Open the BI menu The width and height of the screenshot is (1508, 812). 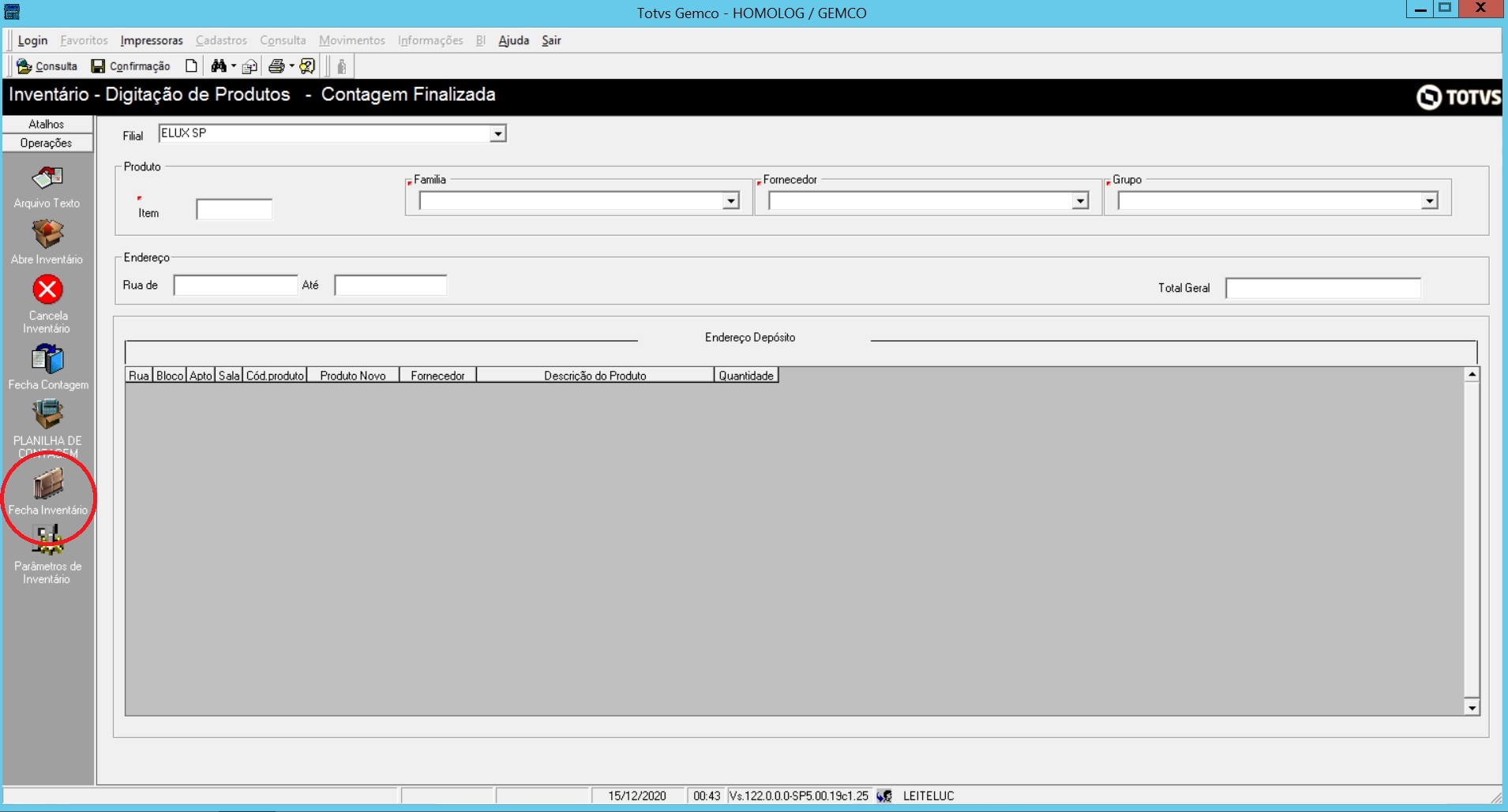point(480,40)
